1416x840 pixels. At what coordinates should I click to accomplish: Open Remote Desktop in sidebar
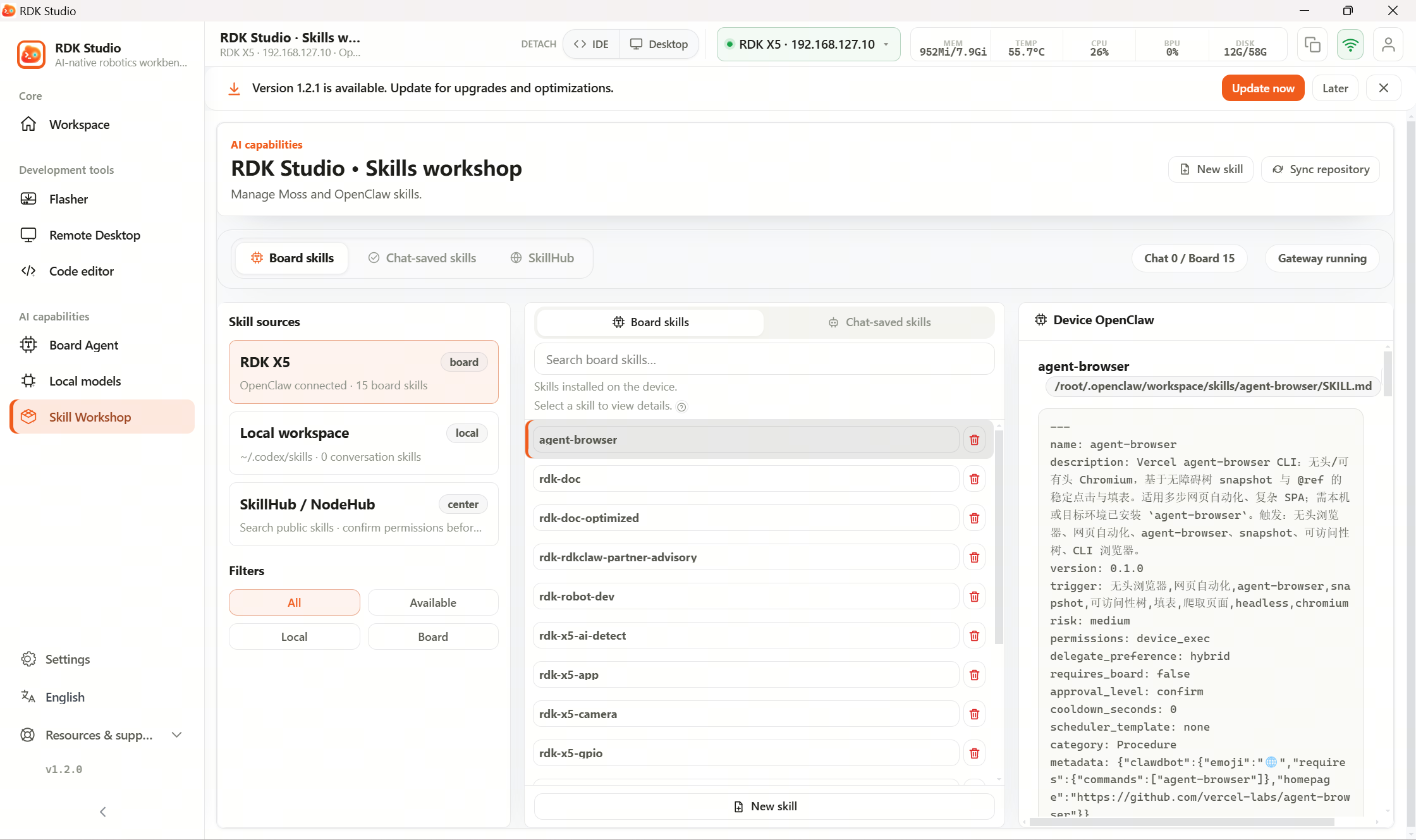(x=102, y=235)
